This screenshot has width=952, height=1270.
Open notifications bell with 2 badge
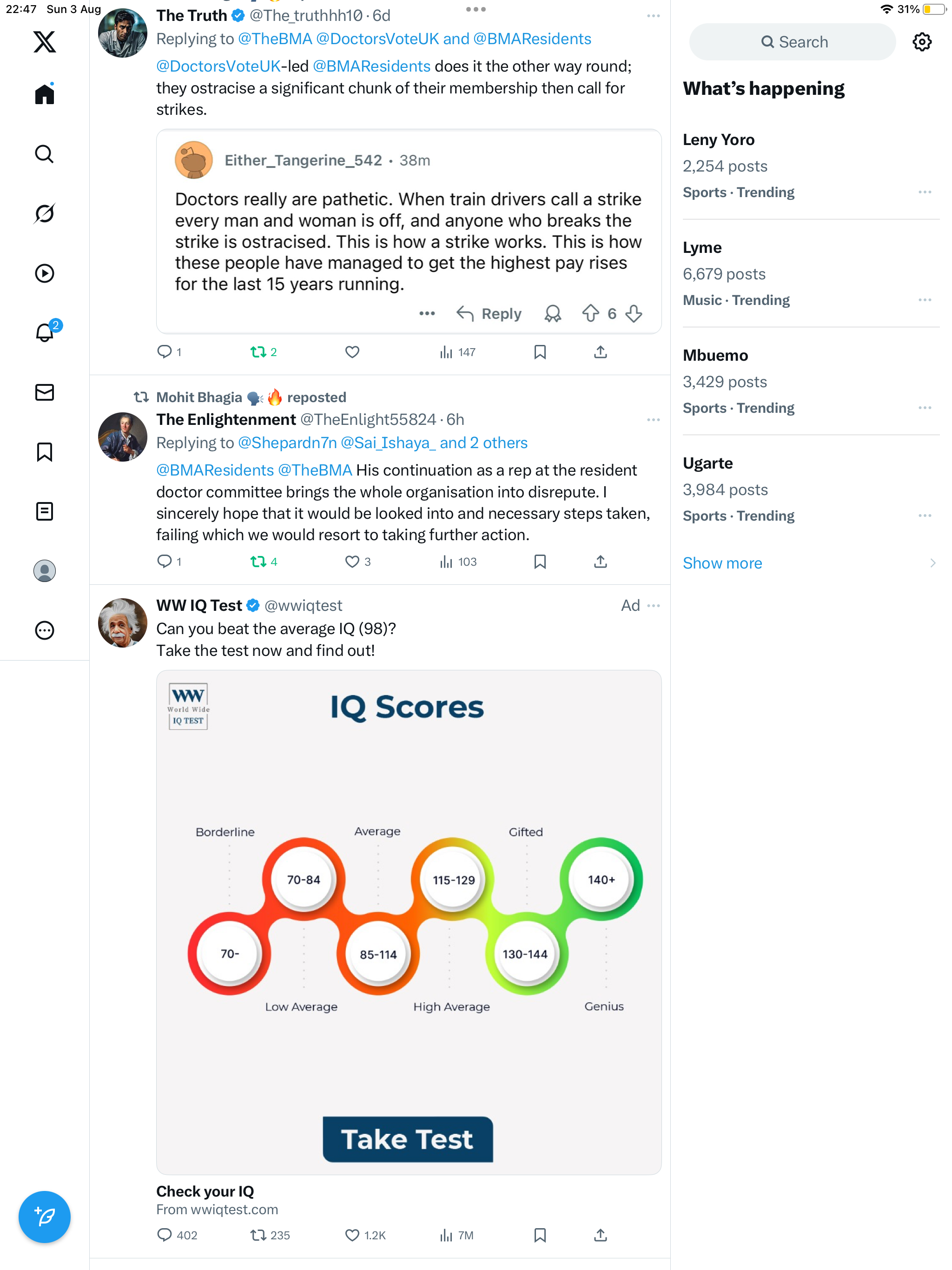pos(44,332)
